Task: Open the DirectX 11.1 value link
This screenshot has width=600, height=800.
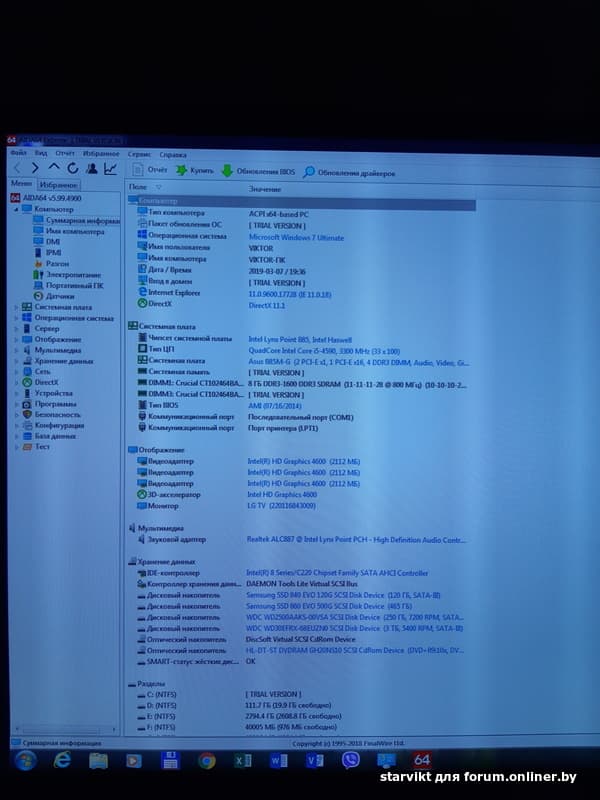Action: (266, 305)
